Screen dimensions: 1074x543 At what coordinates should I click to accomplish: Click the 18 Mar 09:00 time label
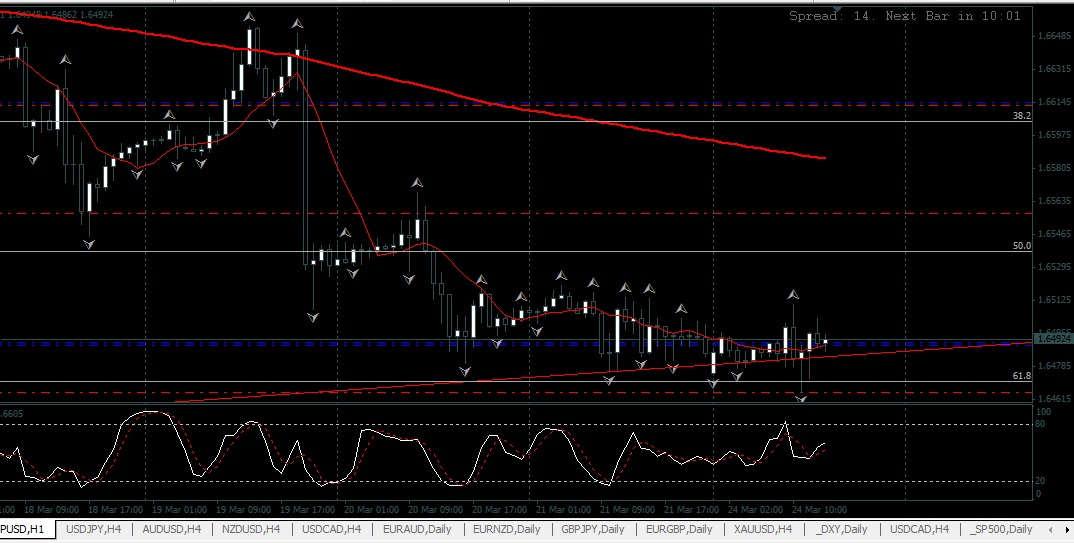pyautogui.click(x=51, y=509)
